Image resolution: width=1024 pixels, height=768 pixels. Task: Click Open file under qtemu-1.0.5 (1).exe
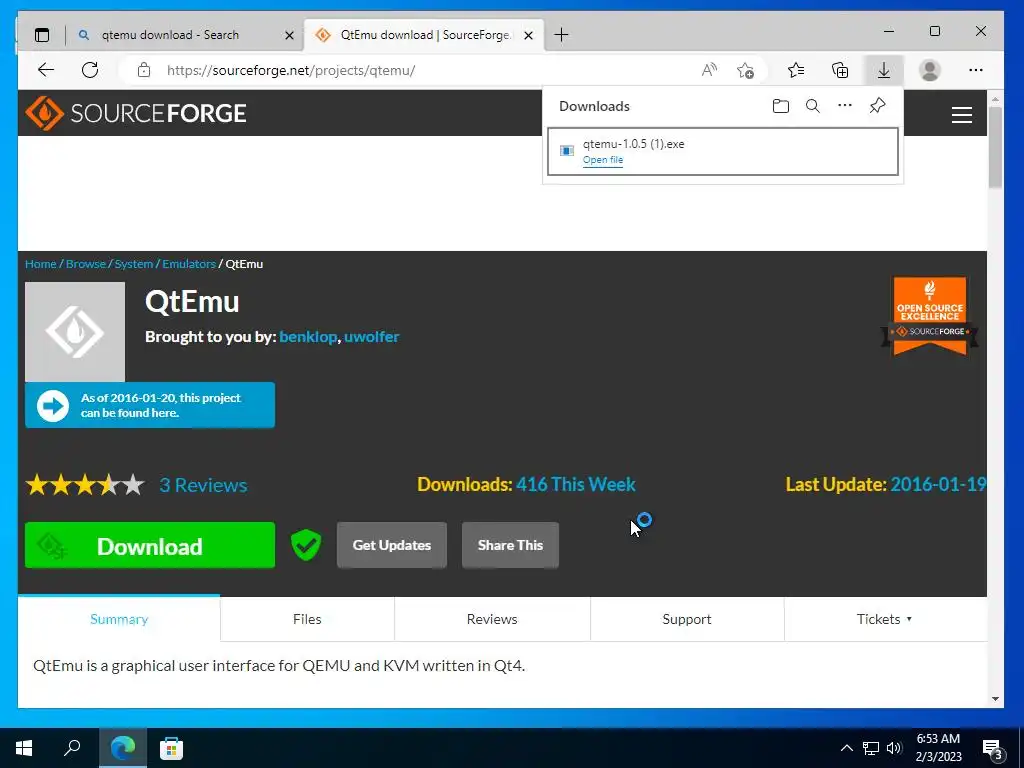(603, 160)
